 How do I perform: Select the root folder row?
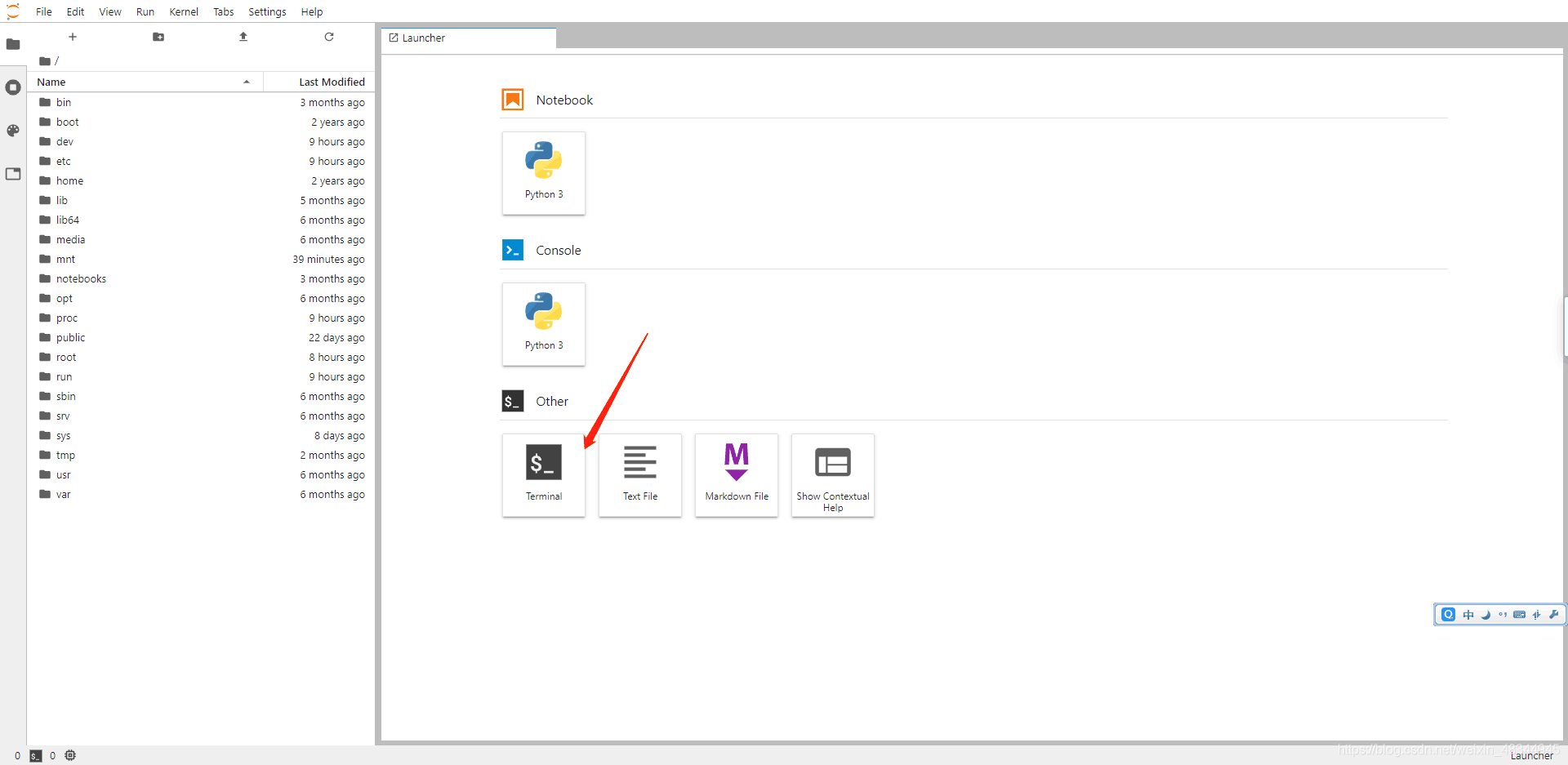[x=201, y=357]
